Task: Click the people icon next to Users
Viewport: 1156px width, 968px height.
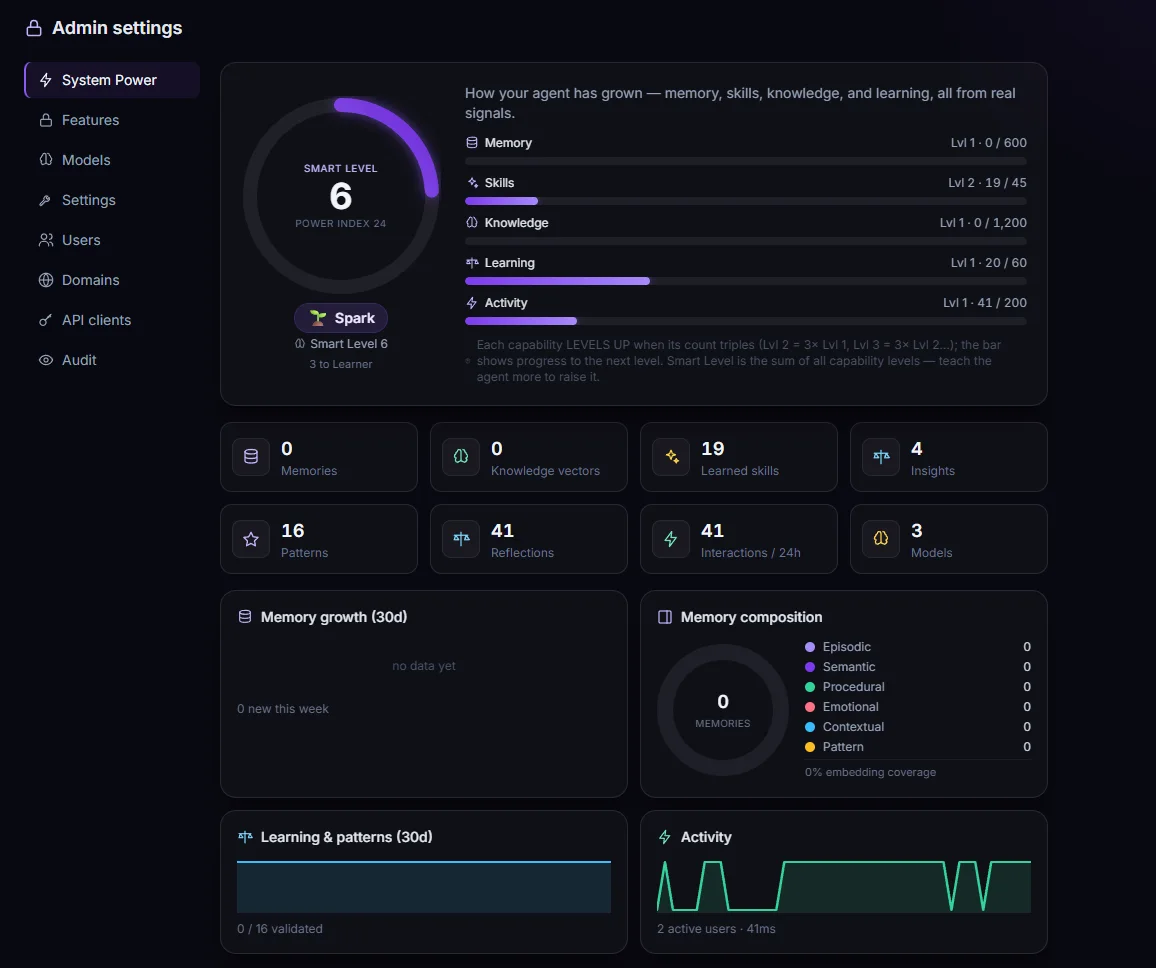Action: (x=46, y=240)
